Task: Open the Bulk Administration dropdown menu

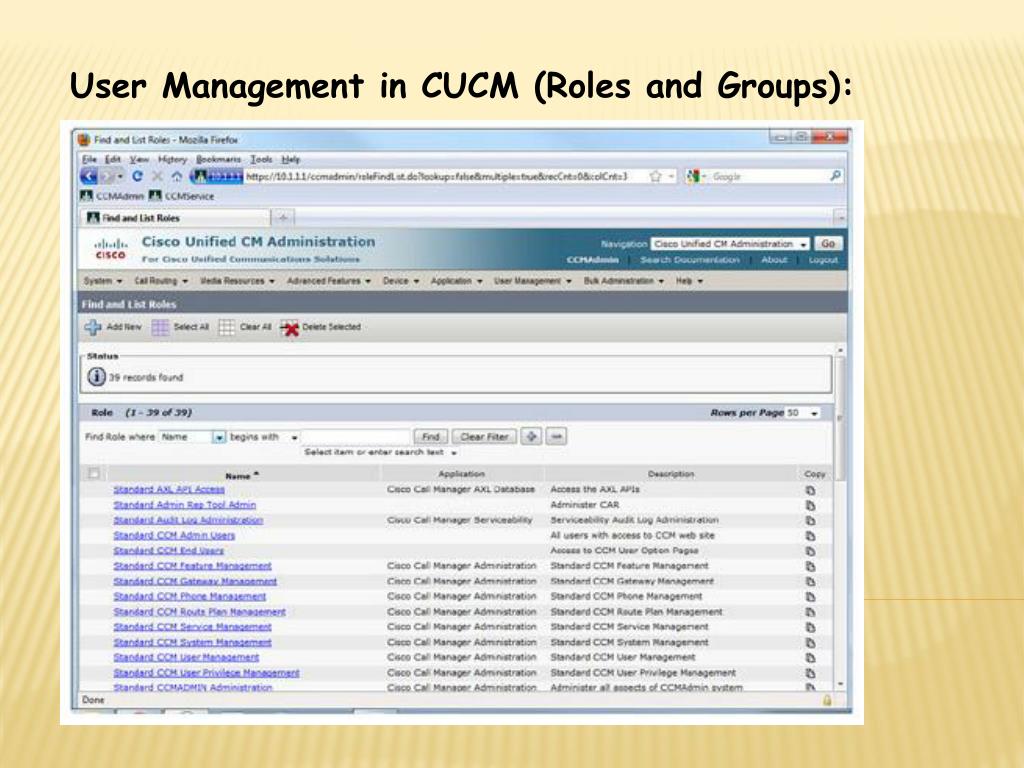Action: pos(624,281)
